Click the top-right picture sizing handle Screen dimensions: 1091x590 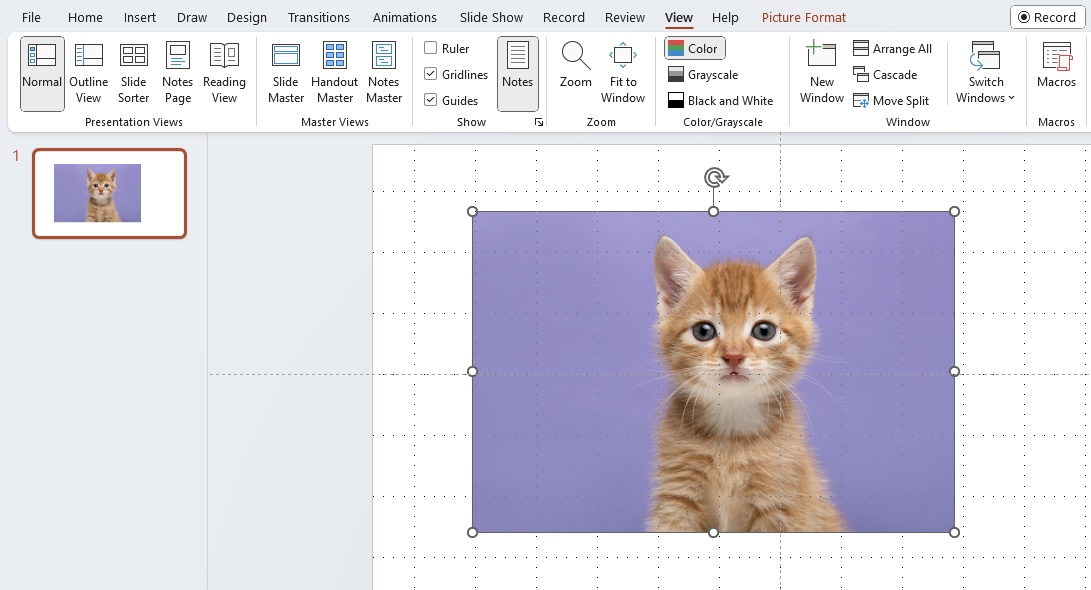tap(955, 212)
